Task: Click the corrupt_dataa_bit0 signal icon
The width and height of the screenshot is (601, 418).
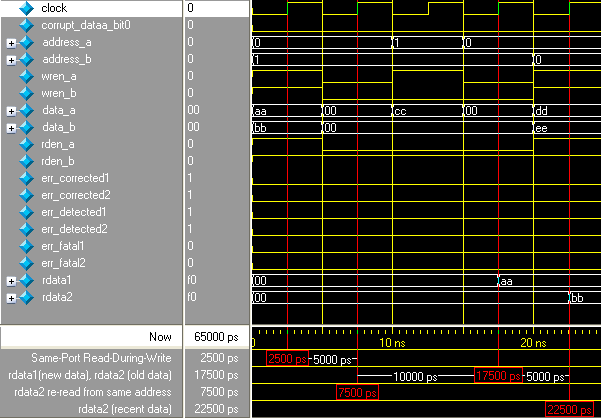Action: (x=27, y=25)
